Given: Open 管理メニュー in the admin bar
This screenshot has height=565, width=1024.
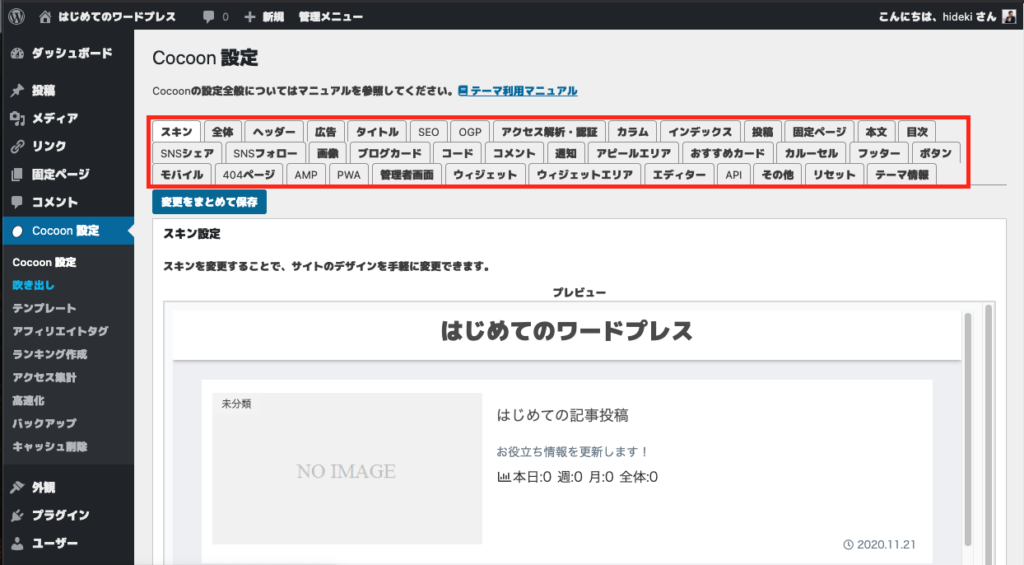Looking at the screenshot, I should coord(330,17).
